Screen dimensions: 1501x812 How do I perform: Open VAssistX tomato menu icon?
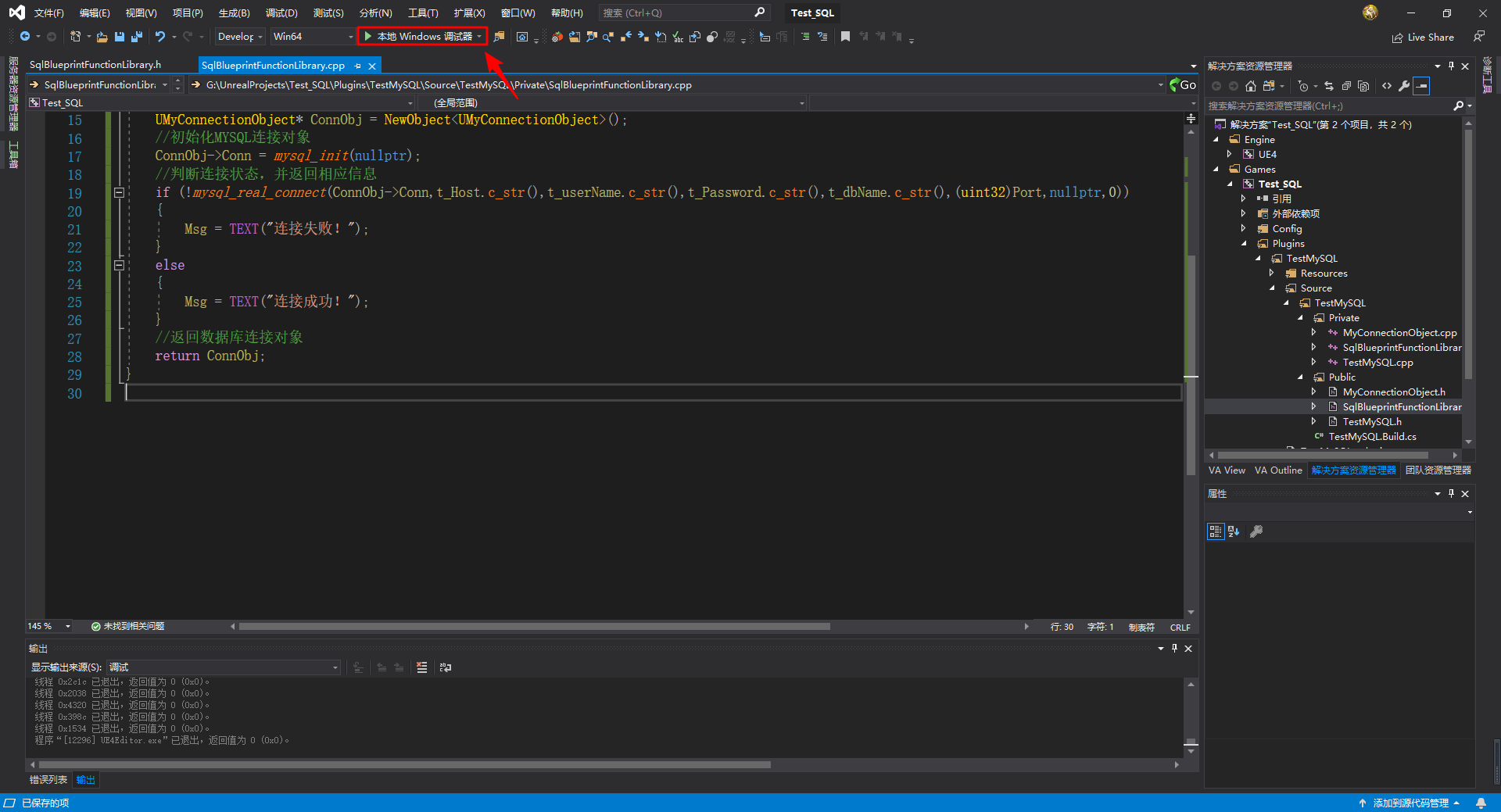(557, 36)
